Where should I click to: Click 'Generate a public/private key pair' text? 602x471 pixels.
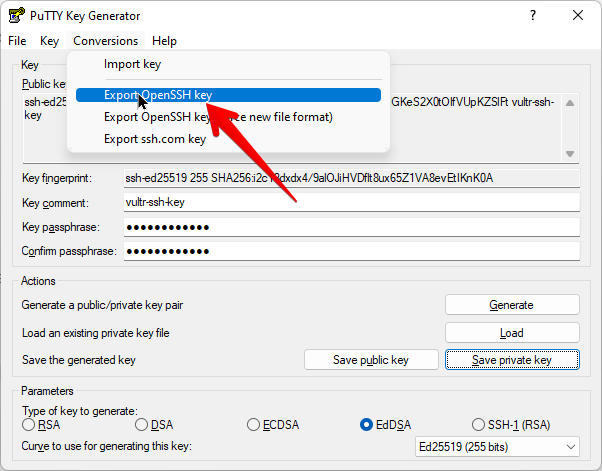[x=102, y=305]
